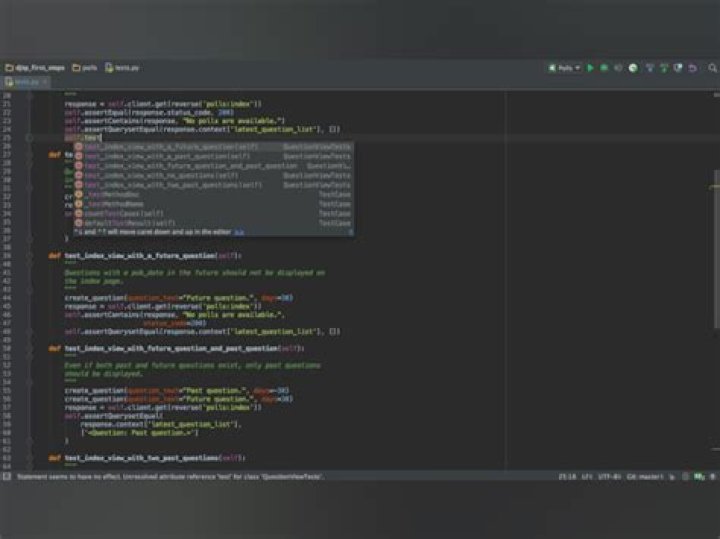Screen dimensions: 720x539
Task: Click the round white-green profiler icon
Action: click(633, 68)
